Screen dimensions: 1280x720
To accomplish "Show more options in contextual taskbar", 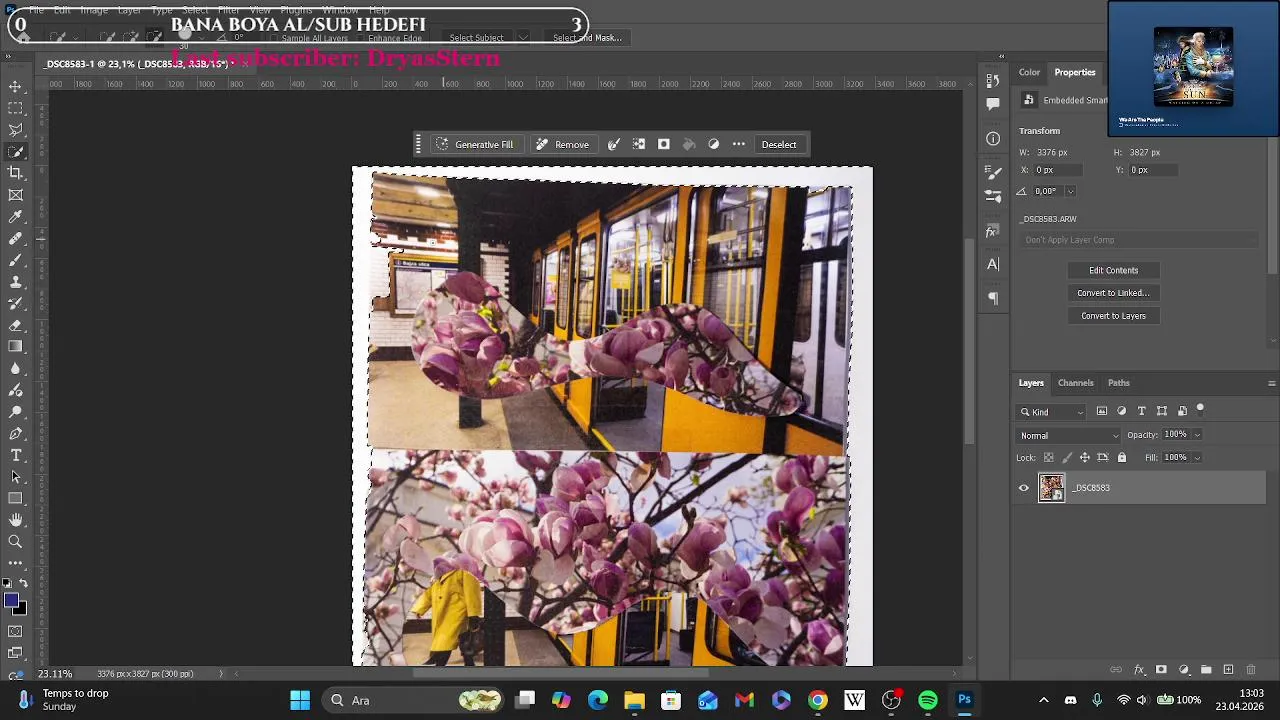I will (739, 144).
